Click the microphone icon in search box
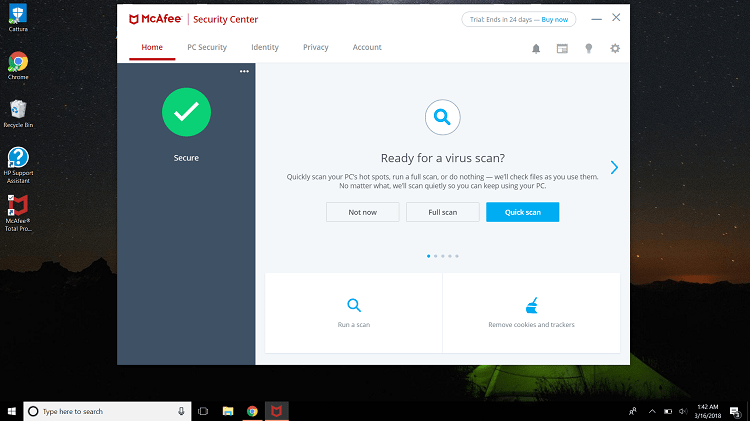This screenshot has height=421, width=750. (181, 411)
